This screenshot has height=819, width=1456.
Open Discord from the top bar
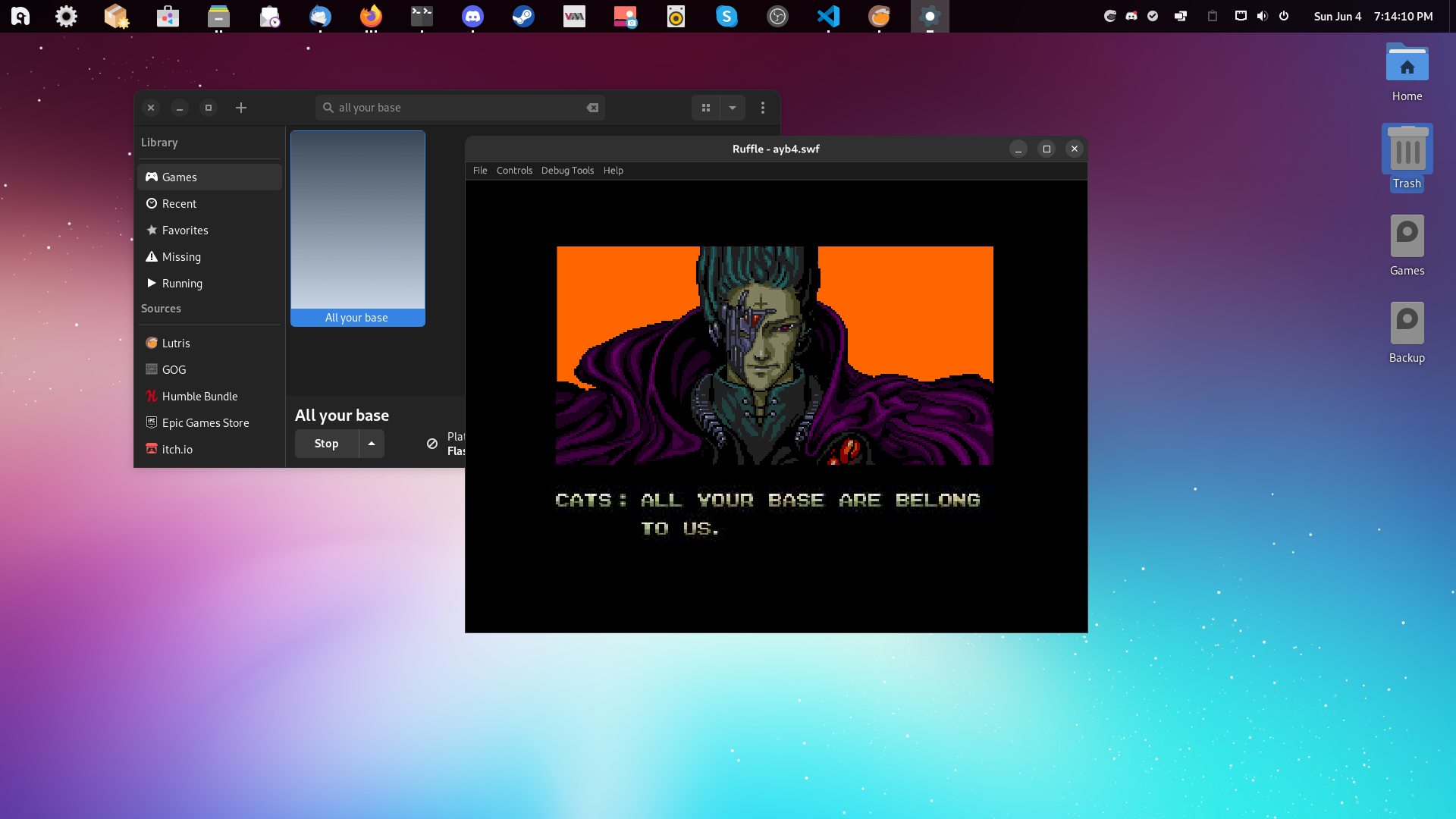coord(472,16)
